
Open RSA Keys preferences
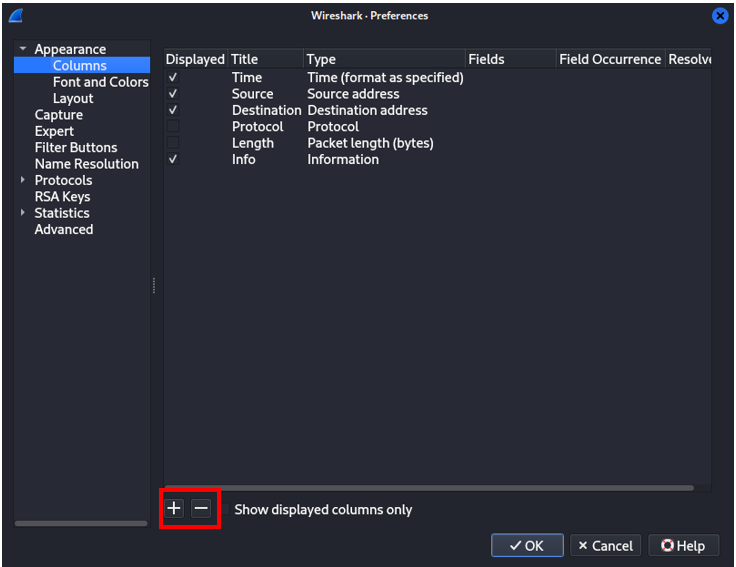[x=62, y=197]
